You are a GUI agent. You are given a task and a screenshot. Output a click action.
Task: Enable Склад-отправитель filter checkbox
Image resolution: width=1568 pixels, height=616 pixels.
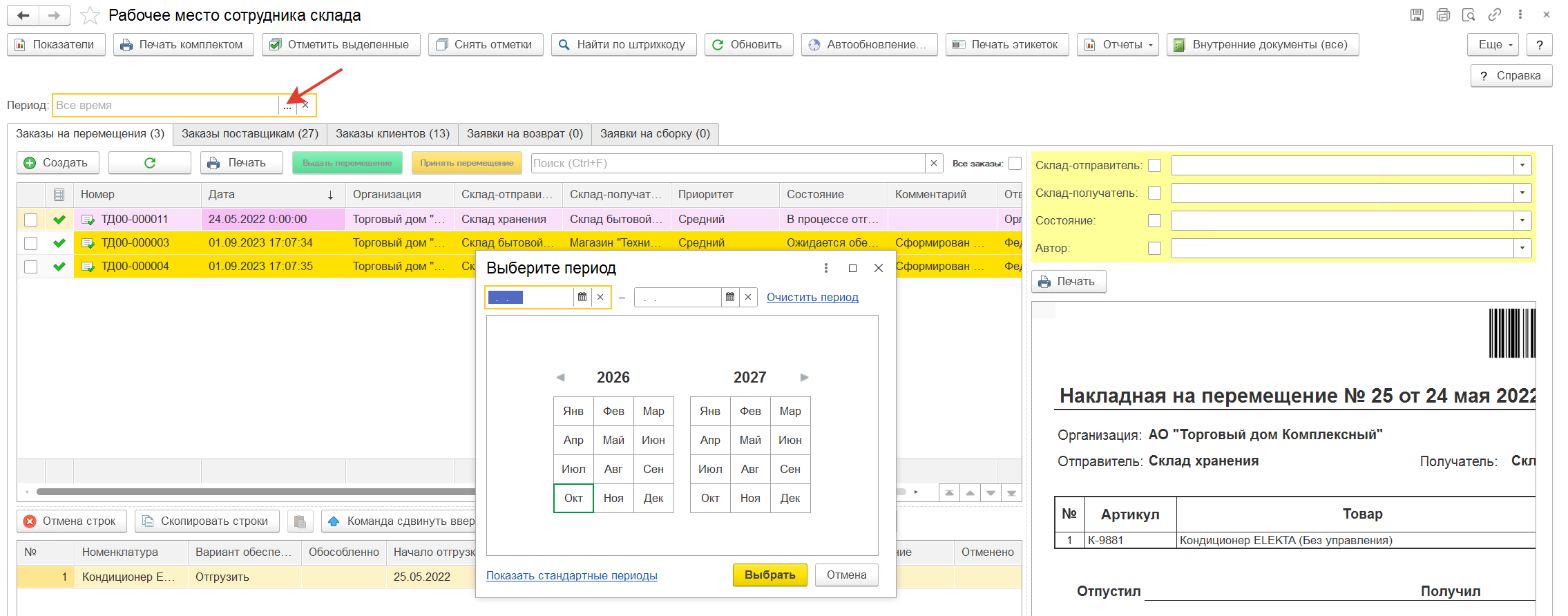[x=1154, y=166]
